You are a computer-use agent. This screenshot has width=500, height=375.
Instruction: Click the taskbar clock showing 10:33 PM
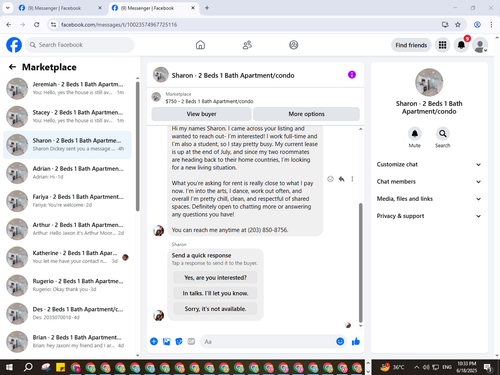pyautogui.click(x=467, y=367)
